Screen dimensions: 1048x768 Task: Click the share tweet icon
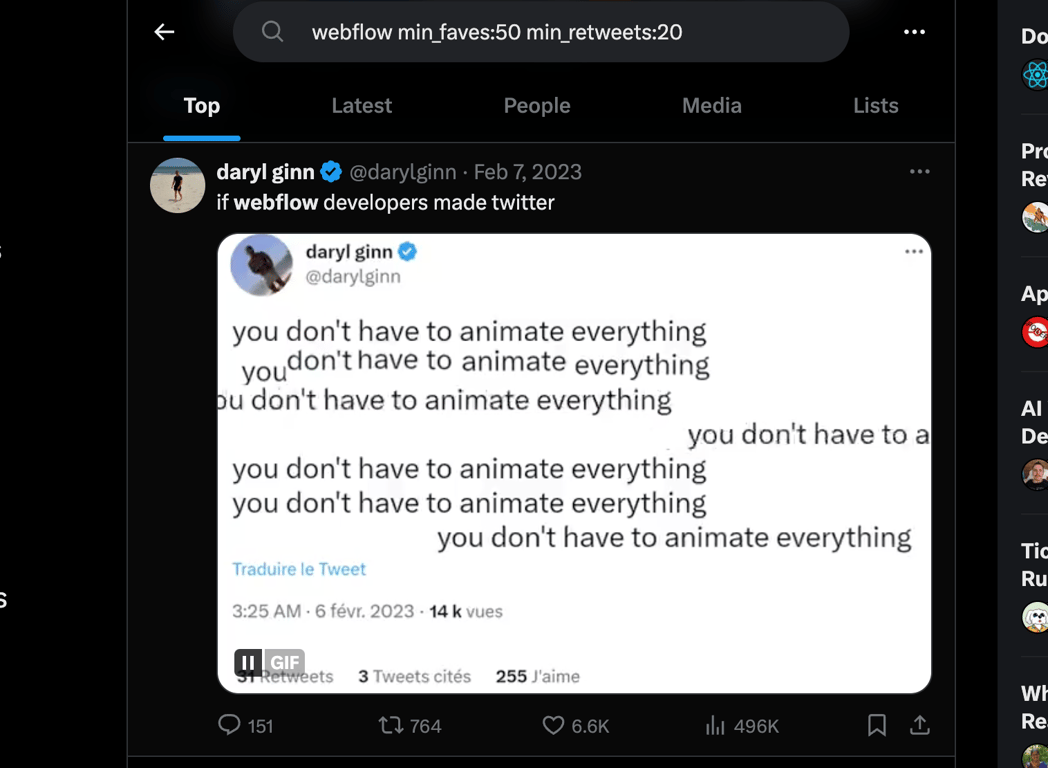(x=920, y=725)
